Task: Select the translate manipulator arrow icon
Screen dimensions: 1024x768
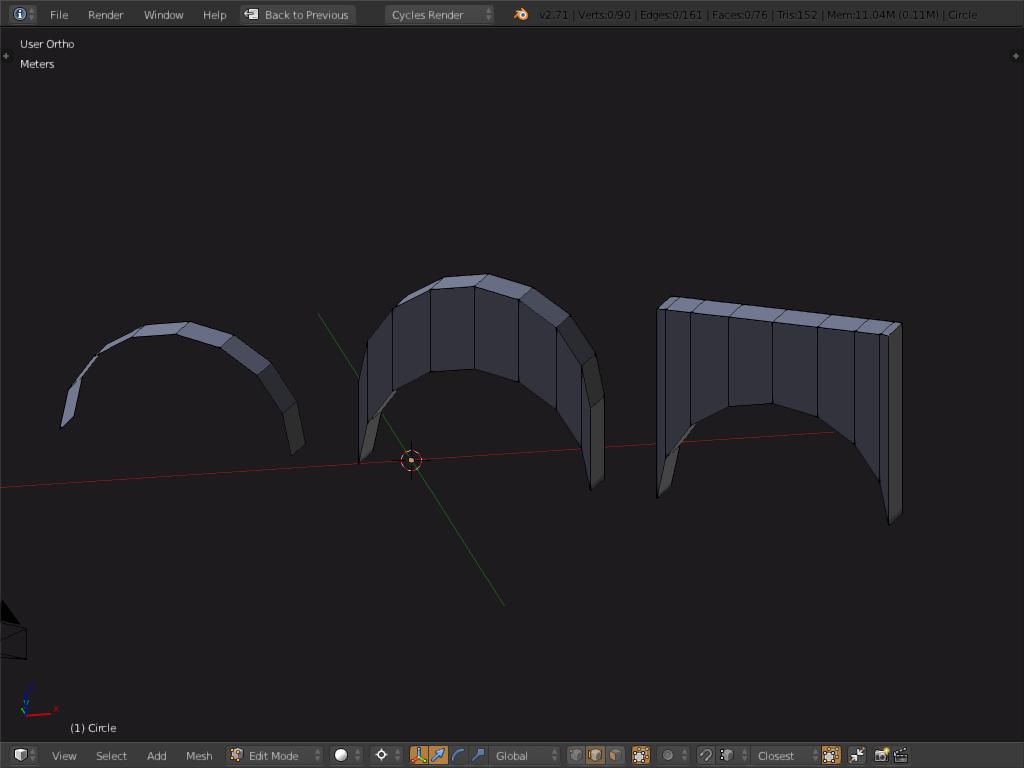Action: tap(438, 755)
